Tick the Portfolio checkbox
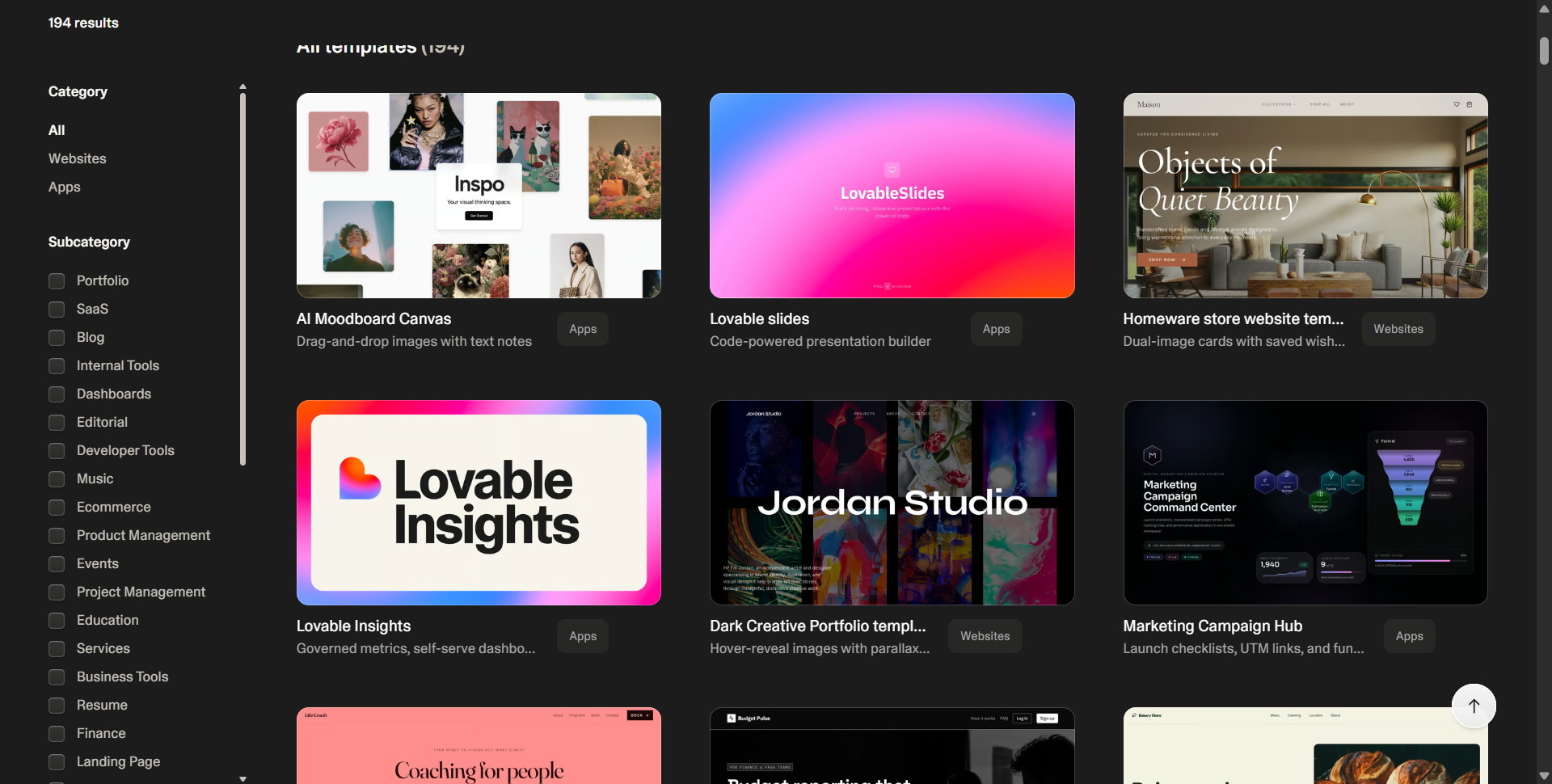 coord(57,281)
